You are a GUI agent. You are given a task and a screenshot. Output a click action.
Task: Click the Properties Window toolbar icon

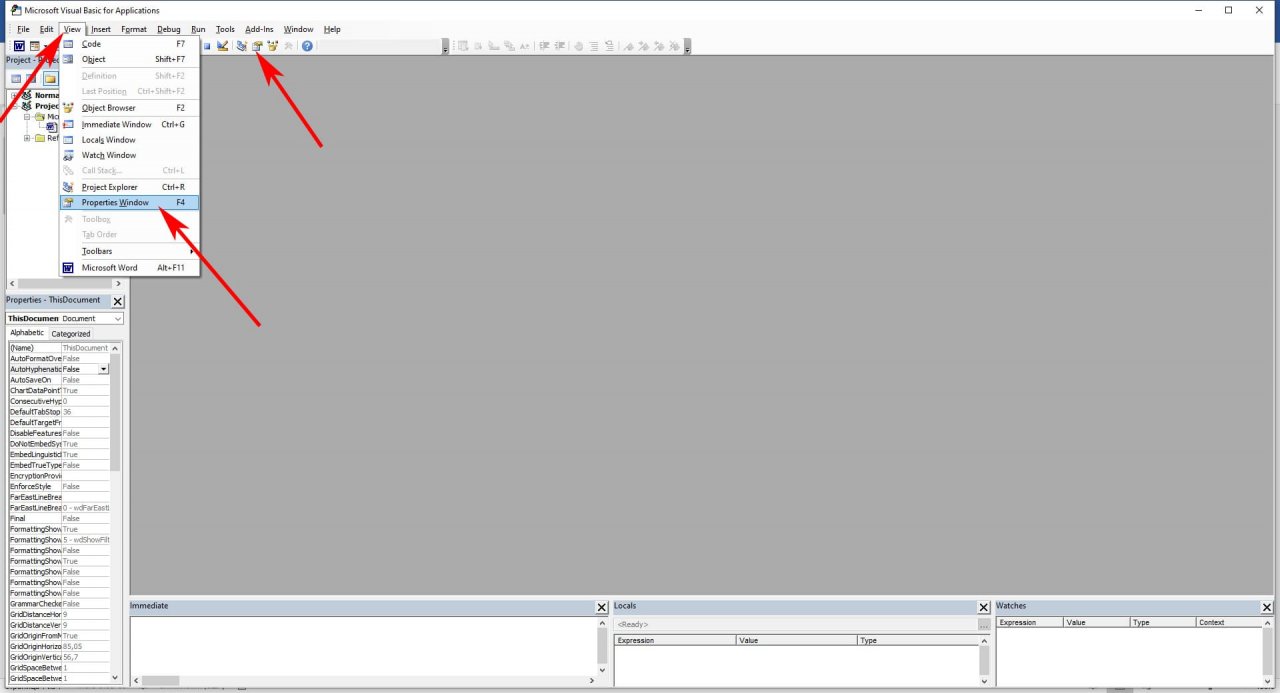(257, 46)
